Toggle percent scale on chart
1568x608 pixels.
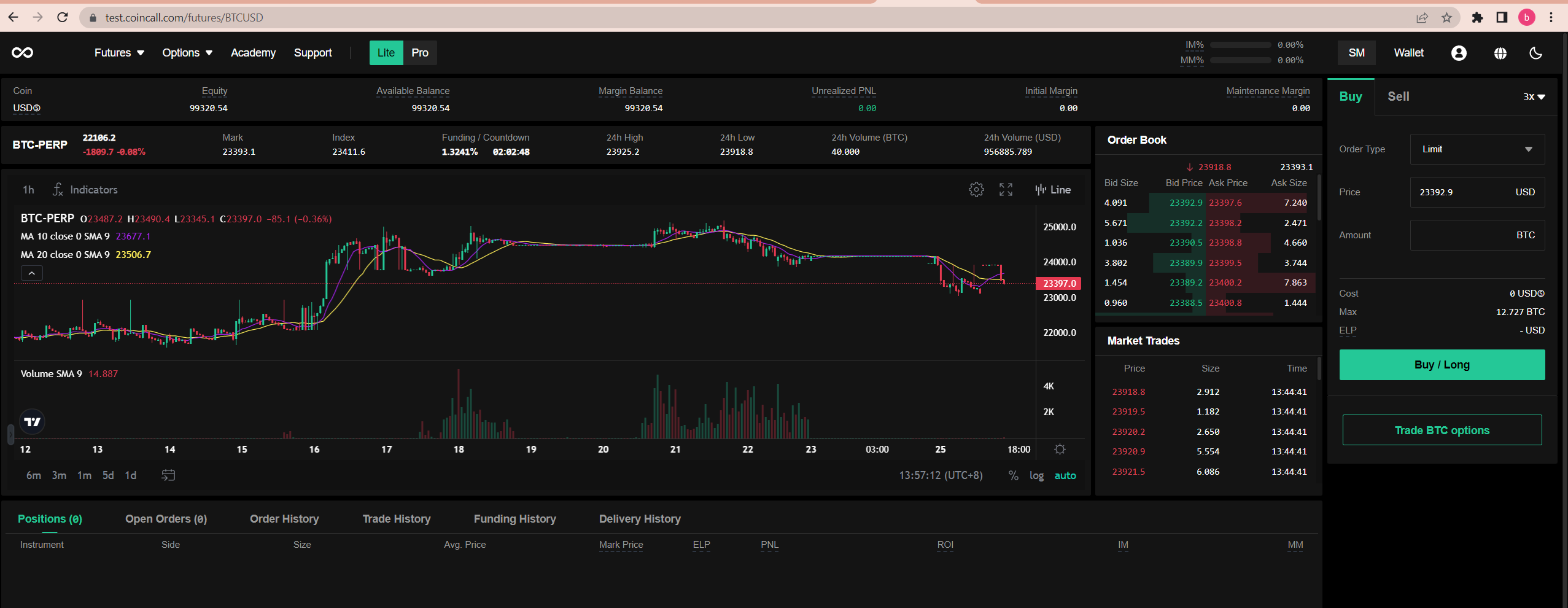[x=1013, y=475]
